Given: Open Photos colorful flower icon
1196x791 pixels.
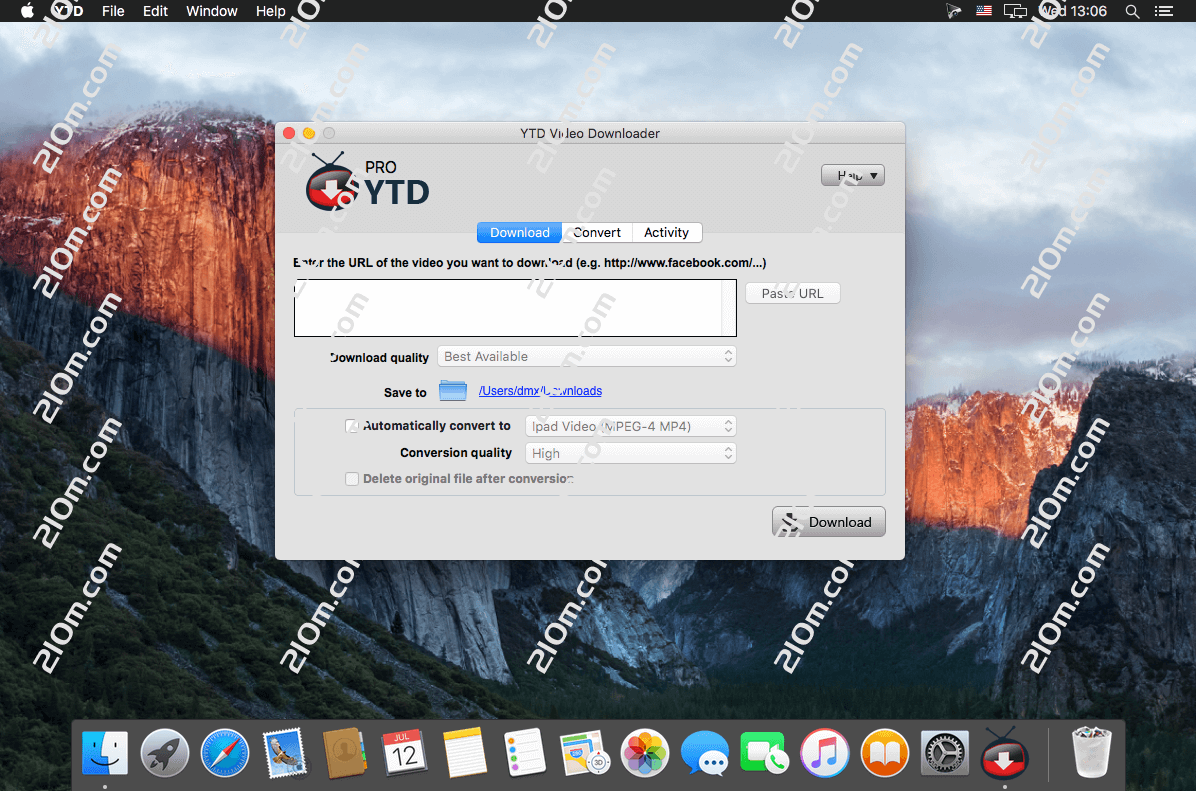Looking at the screenshot, I should click(x=645, y=753).
